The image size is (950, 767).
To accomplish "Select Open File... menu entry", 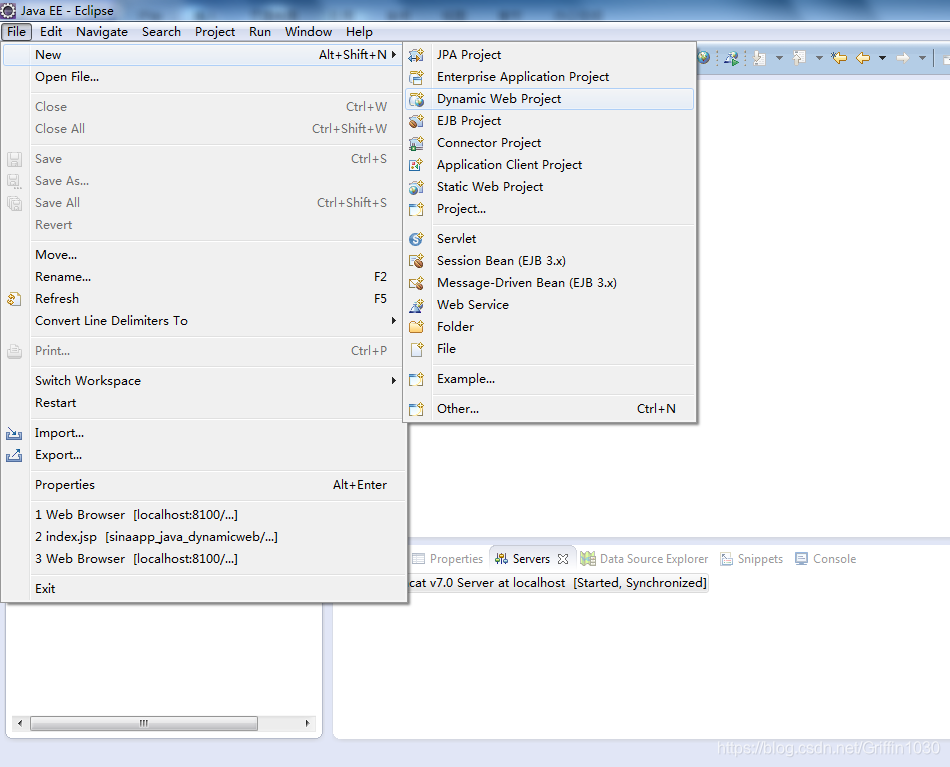I will 202,77.
